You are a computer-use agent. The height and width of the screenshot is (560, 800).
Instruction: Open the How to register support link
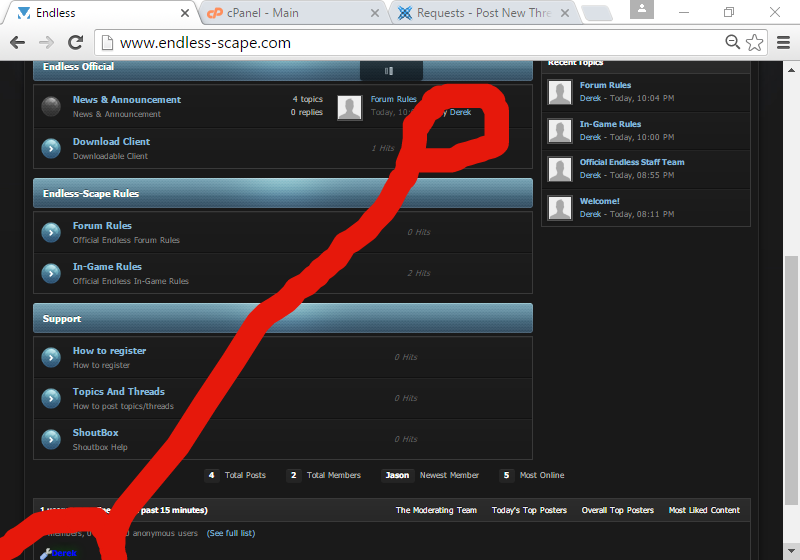pyautogui.click(x=109, y=351)
